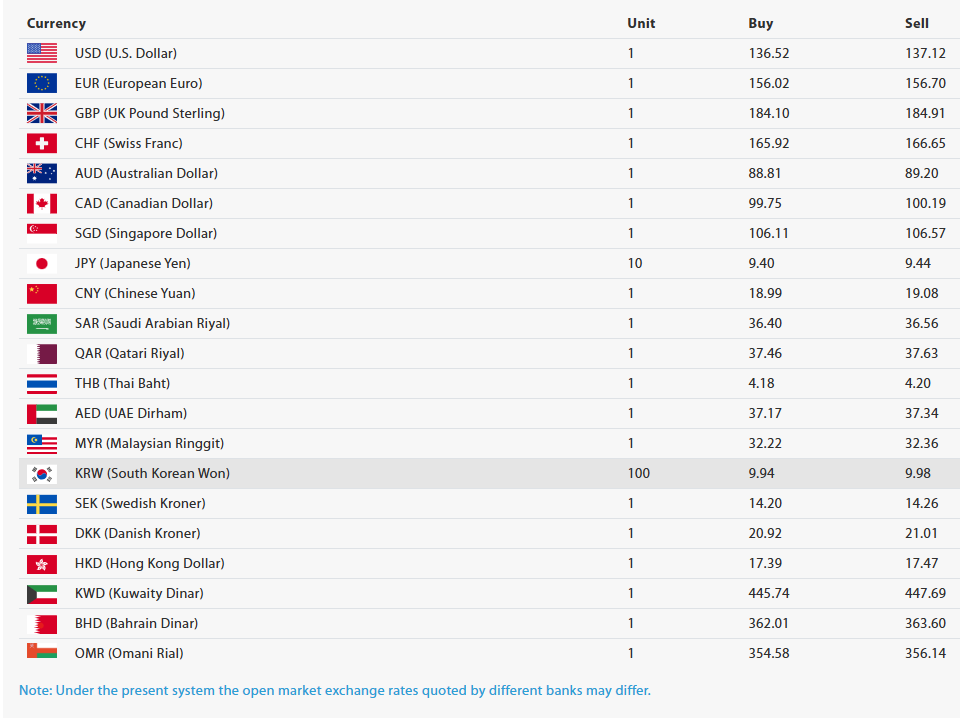Click the Currency column header
The image size is (960, 718).
click(x=56, y=23)
